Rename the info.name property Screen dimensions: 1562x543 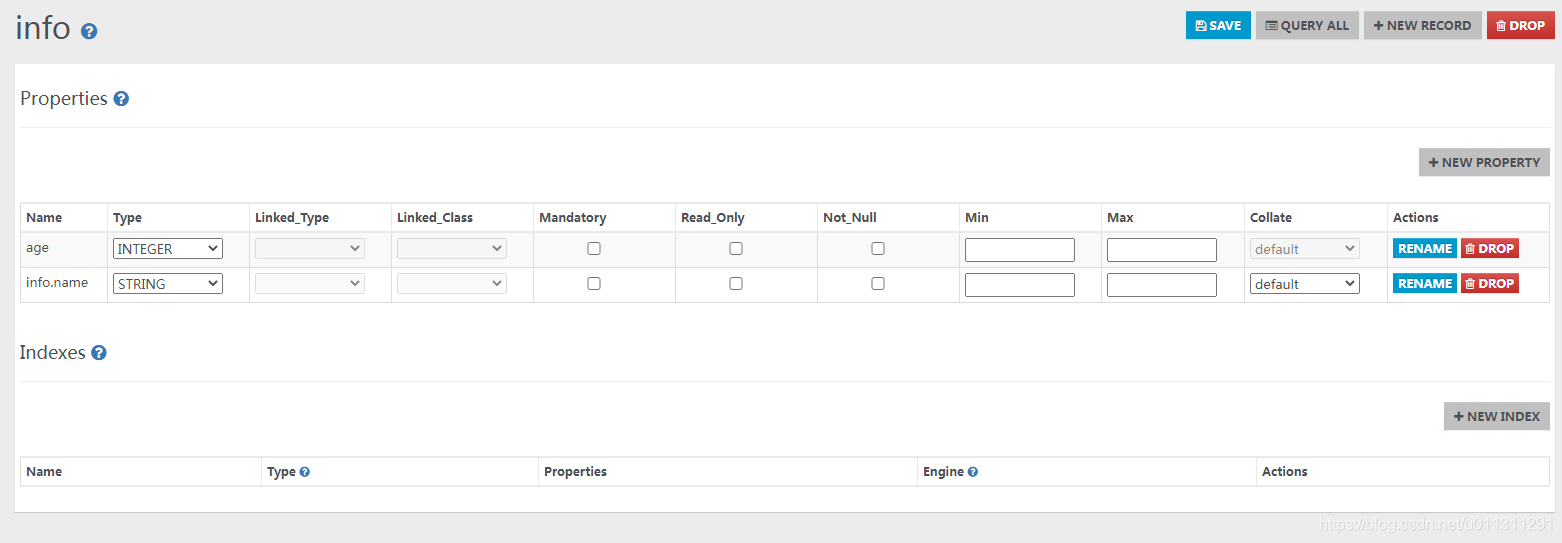click(1424, 284)
